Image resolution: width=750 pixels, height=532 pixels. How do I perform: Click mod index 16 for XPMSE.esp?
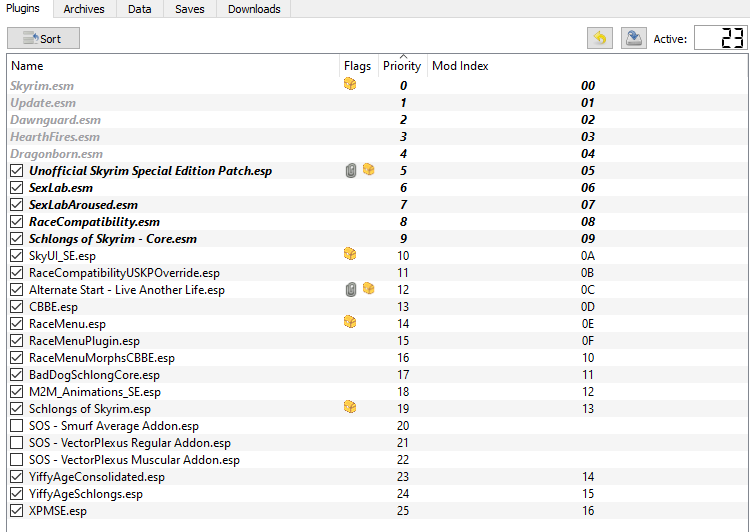point(588,511)
